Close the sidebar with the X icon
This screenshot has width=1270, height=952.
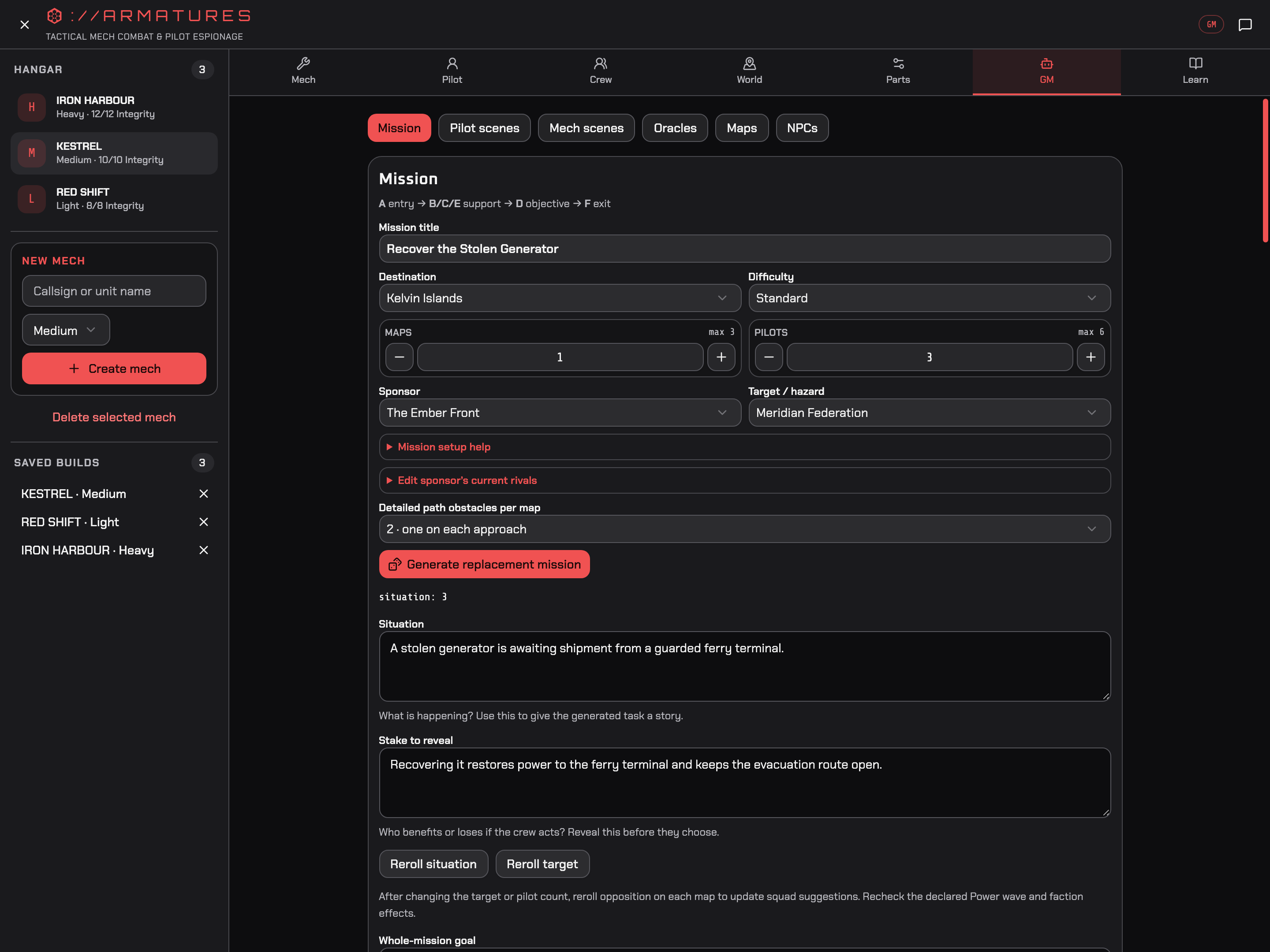(25, 25)
